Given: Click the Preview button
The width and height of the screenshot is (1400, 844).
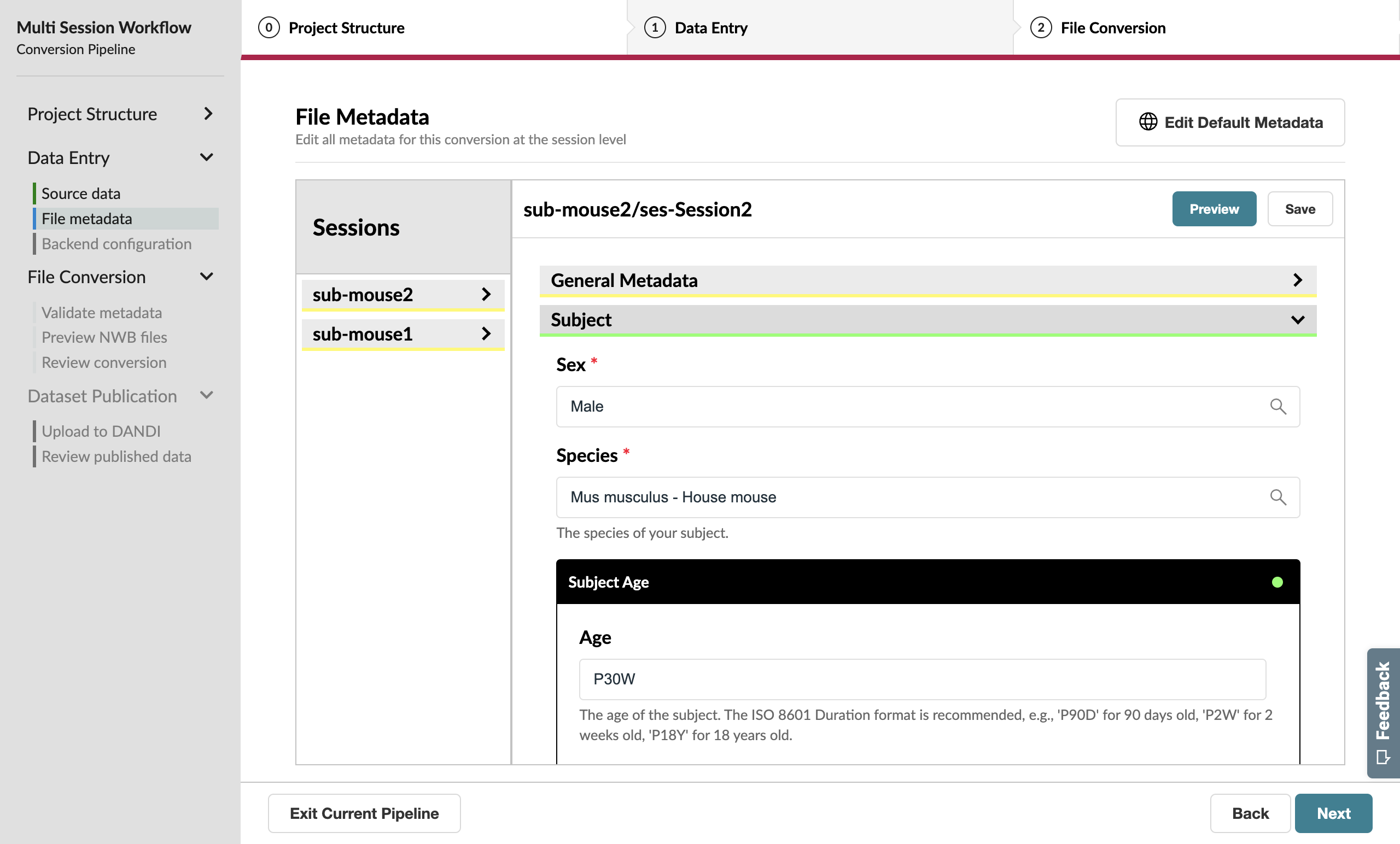Looking at the screenshot, I should point(1214,209).
